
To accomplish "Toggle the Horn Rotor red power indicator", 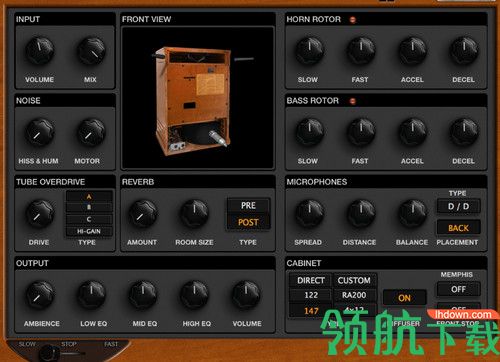I will tap(353, 20).
